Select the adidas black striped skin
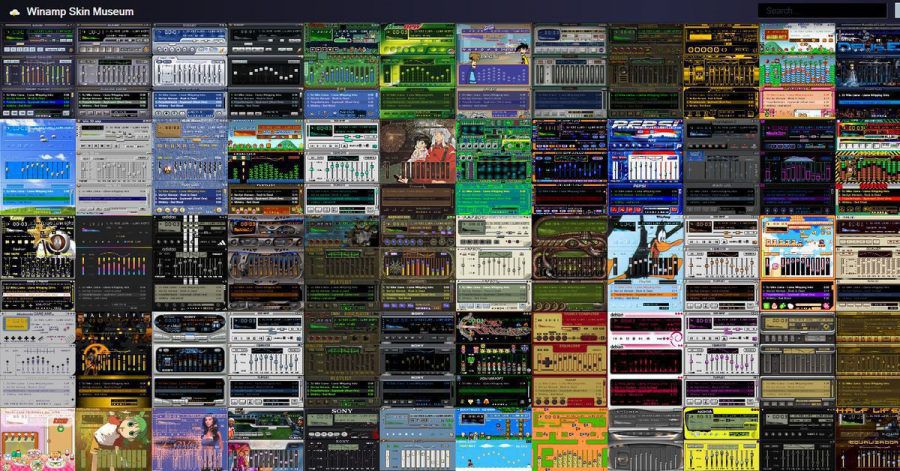Screen dimensions: 900x471 pyautogui.click(x=190, y=263)
